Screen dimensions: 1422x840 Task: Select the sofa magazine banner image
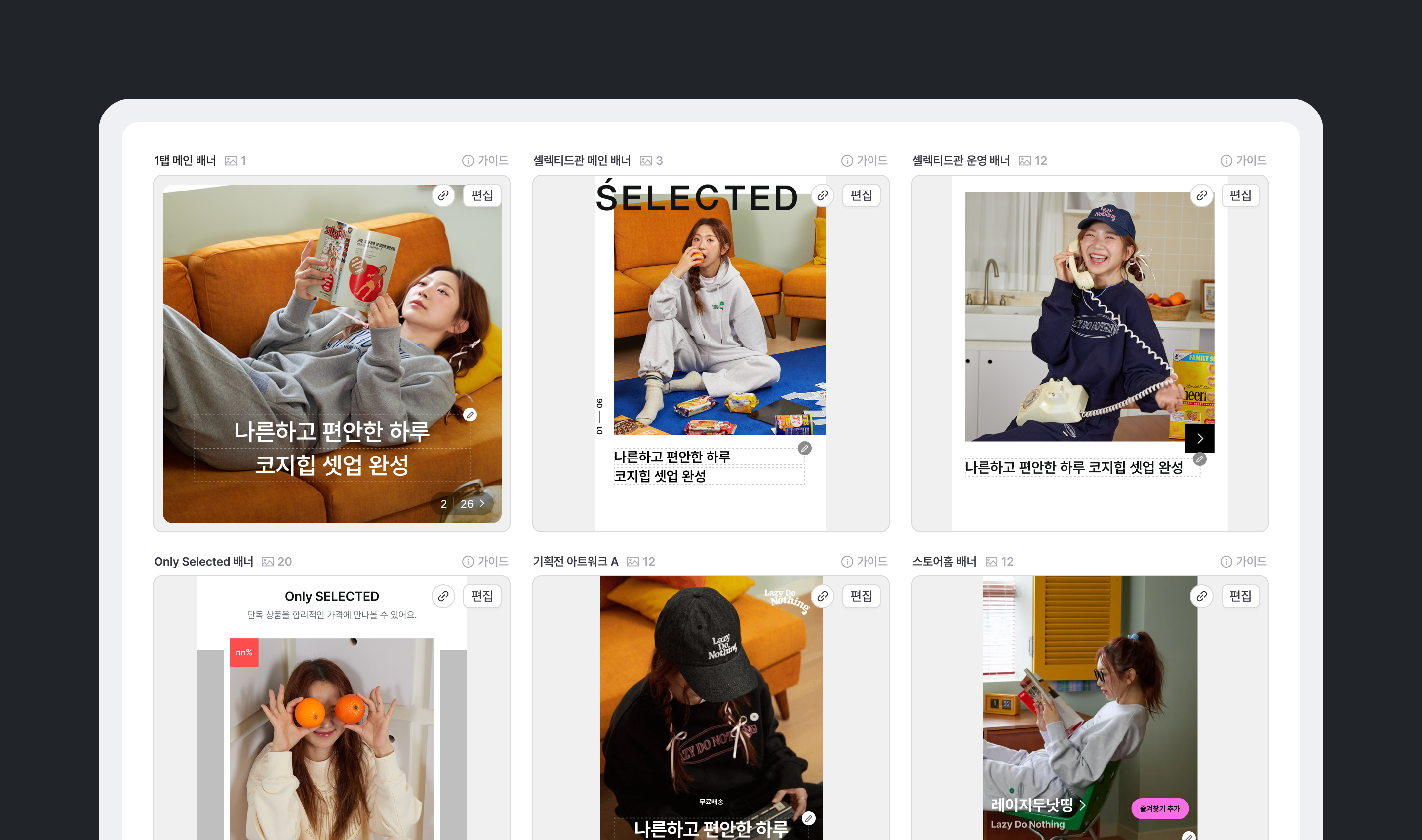click(332, 354)
